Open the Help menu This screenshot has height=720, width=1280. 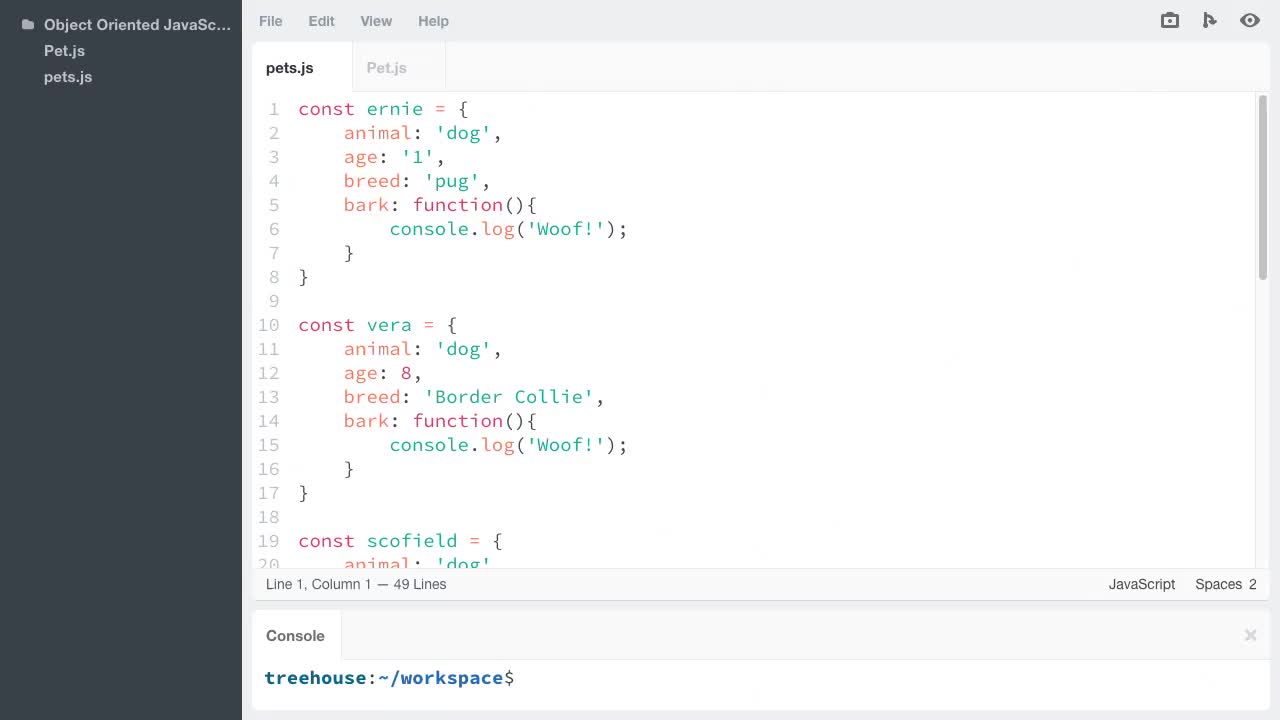[x=433, y=20]
